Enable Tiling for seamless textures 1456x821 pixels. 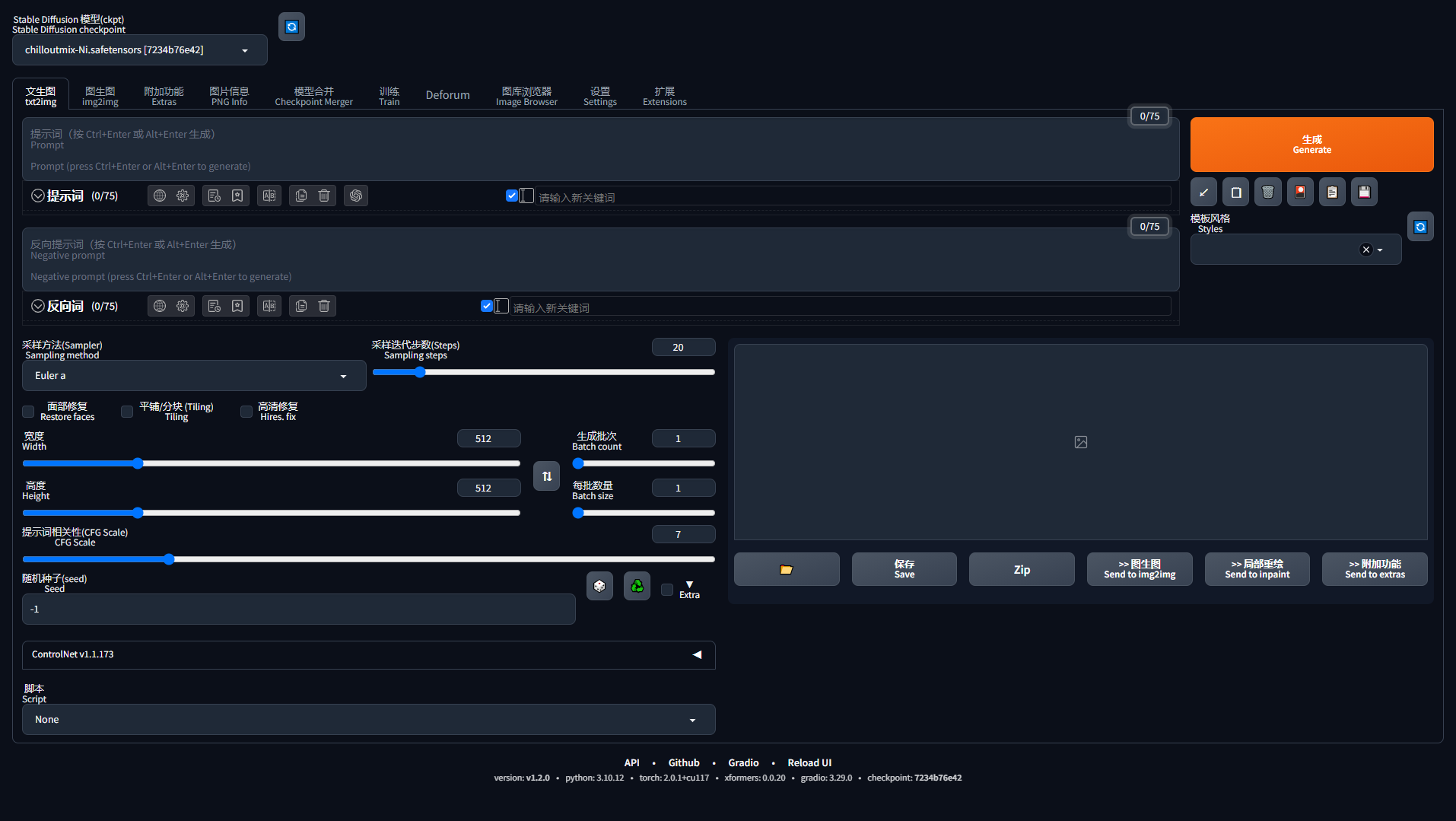[x=126, y=412]
